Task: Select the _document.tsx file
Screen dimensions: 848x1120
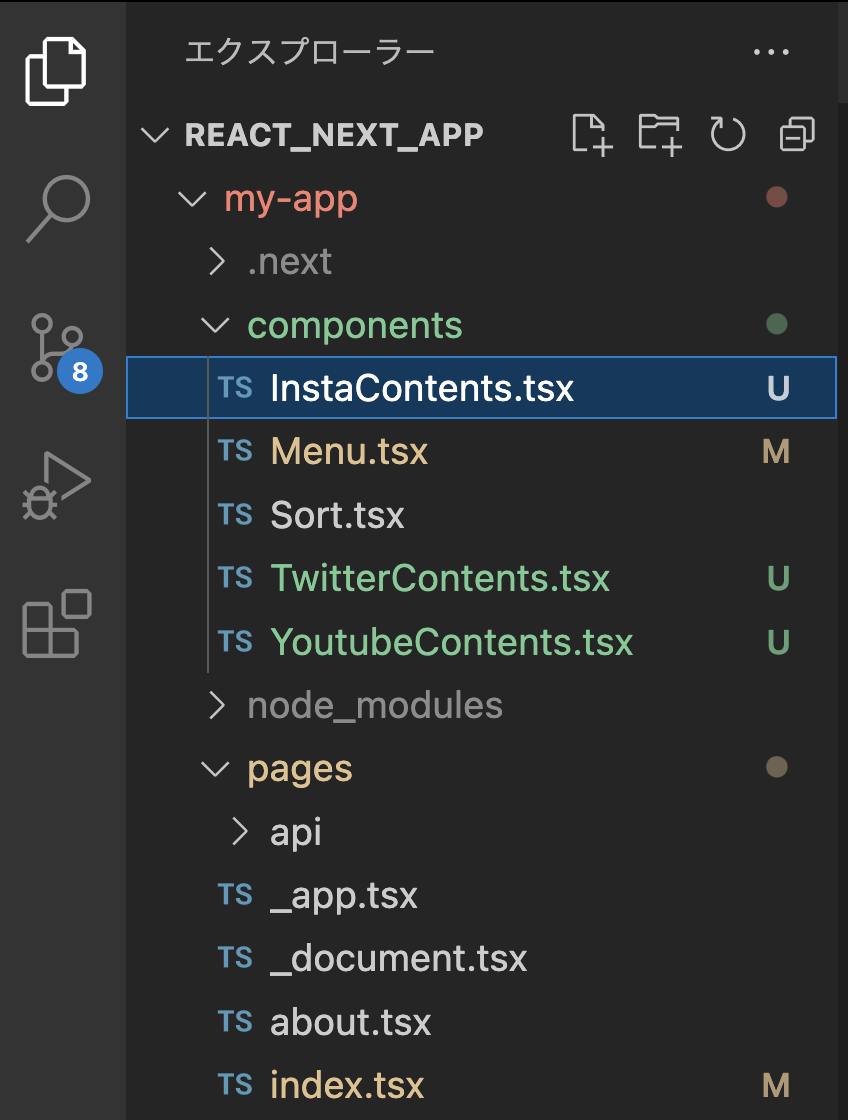Action: (398, 959)
